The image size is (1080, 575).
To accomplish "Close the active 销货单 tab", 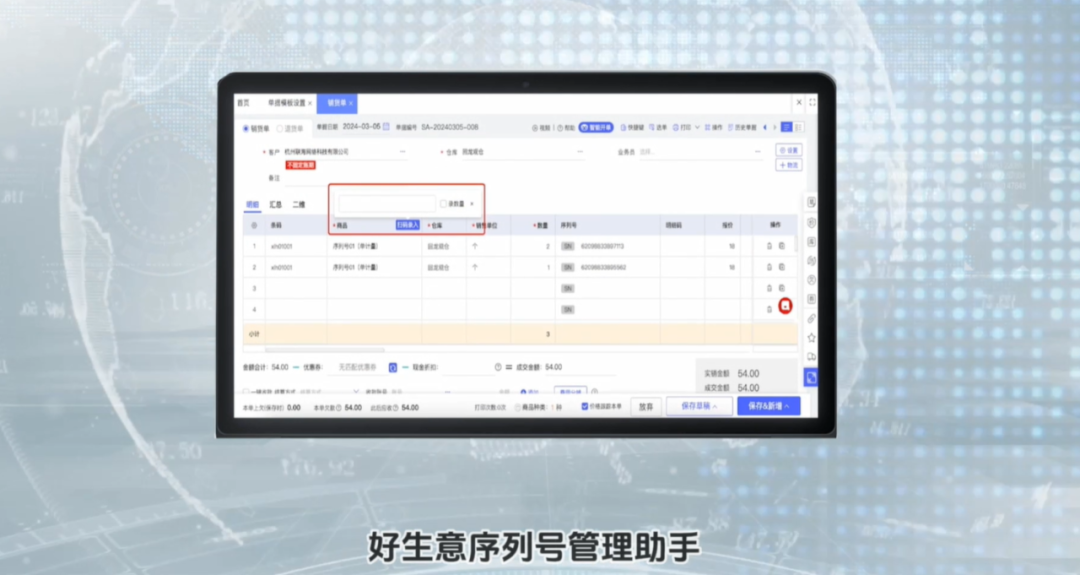I will [x=351, y=103].
